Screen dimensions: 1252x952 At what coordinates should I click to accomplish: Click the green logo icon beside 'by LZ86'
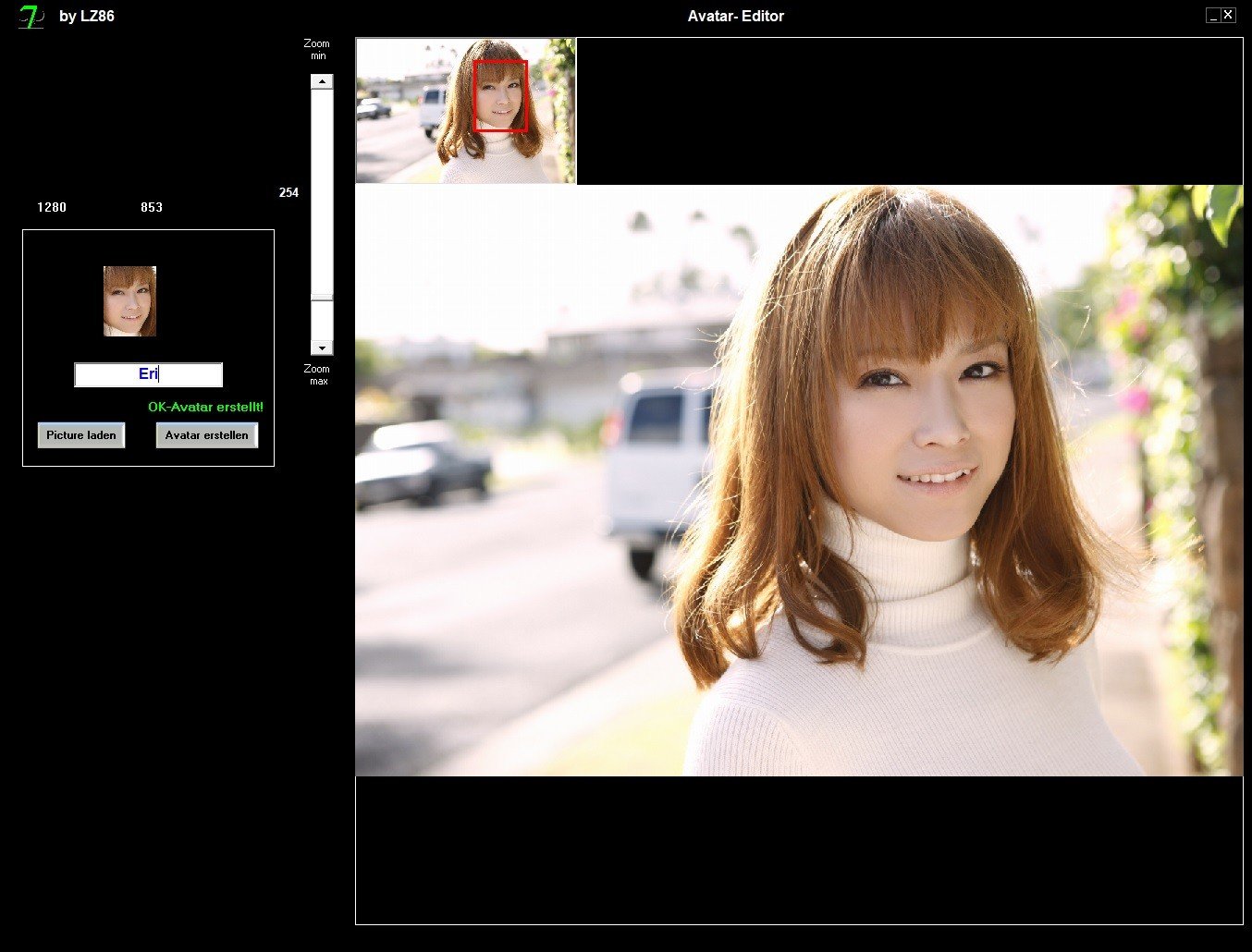pyautogui.click(x=31, y=17)
